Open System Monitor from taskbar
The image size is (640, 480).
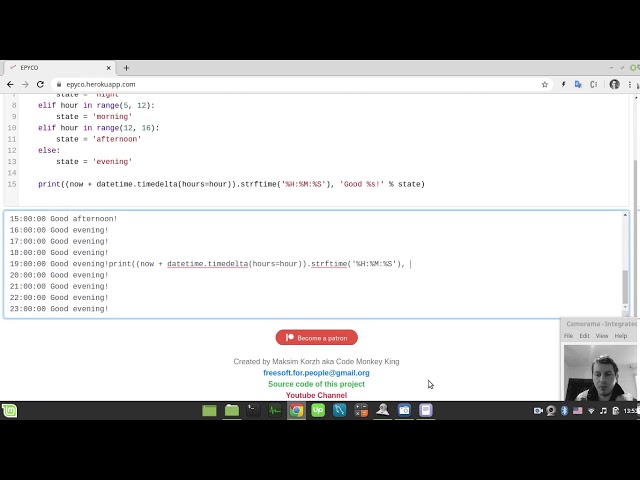pyautogui.click(x=275, y=410)
